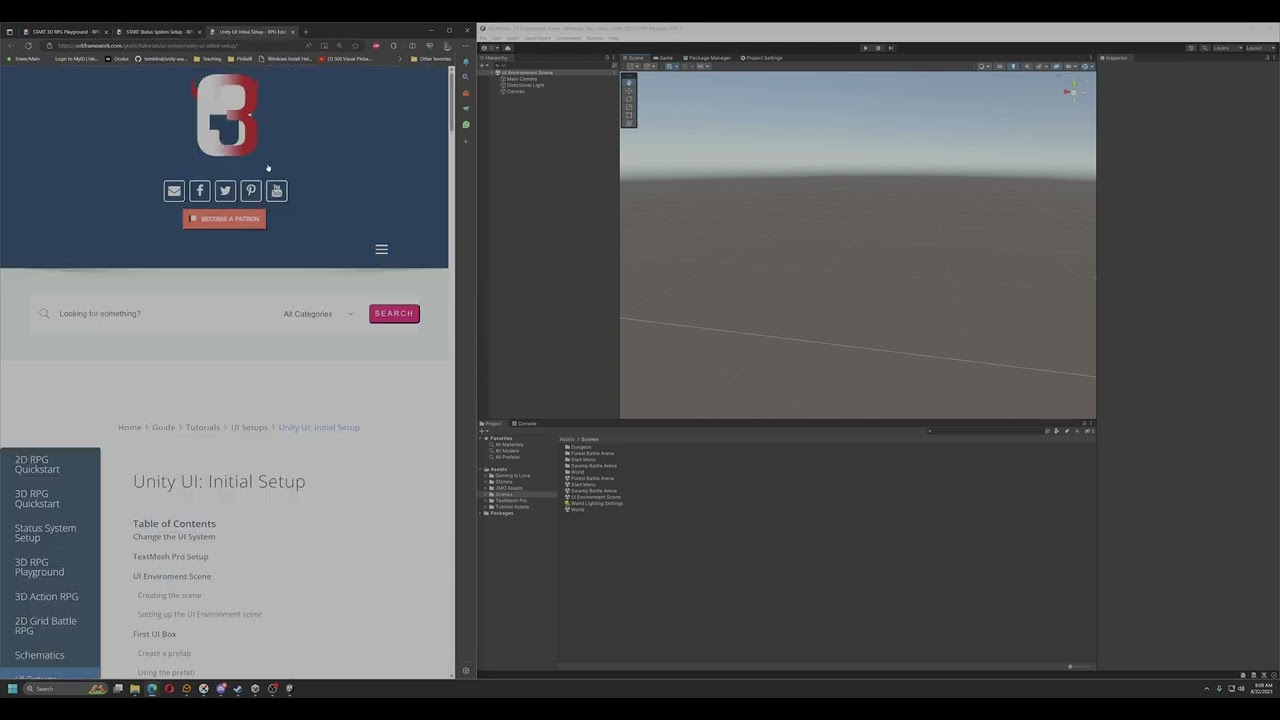This screenshot has width=1280, height=720.
Task: Toggle scene lighting in Scene view toolbar
Action: (1012, 67)
